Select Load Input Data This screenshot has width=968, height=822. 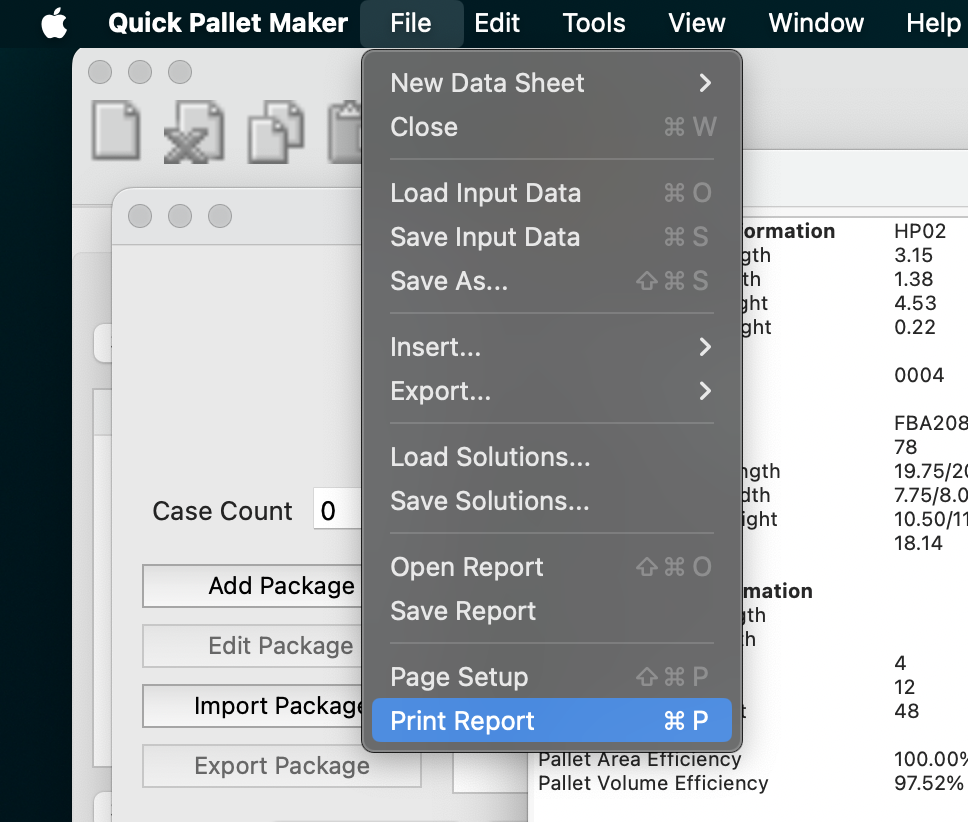click(552, 193)
